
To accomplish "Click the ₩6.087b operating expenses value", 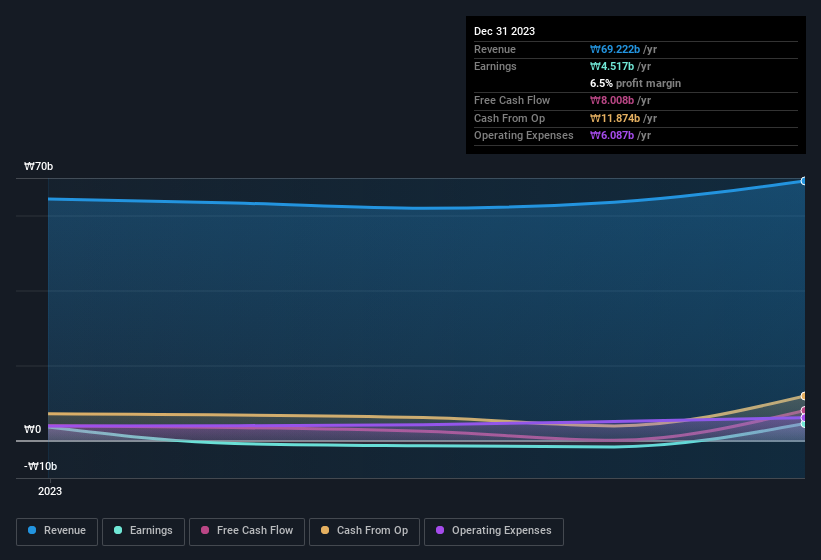I will click(612, 136).
